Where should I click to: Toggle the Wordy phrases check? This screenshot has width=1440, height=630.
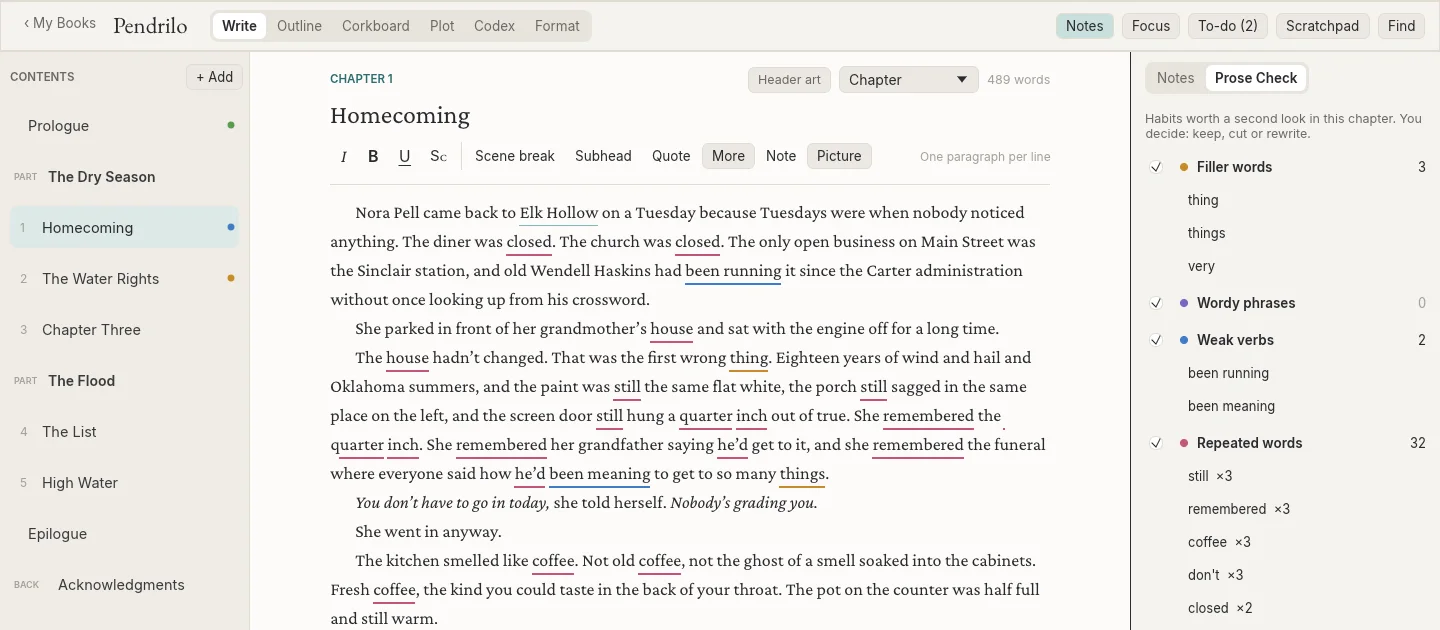point(1156,303)
